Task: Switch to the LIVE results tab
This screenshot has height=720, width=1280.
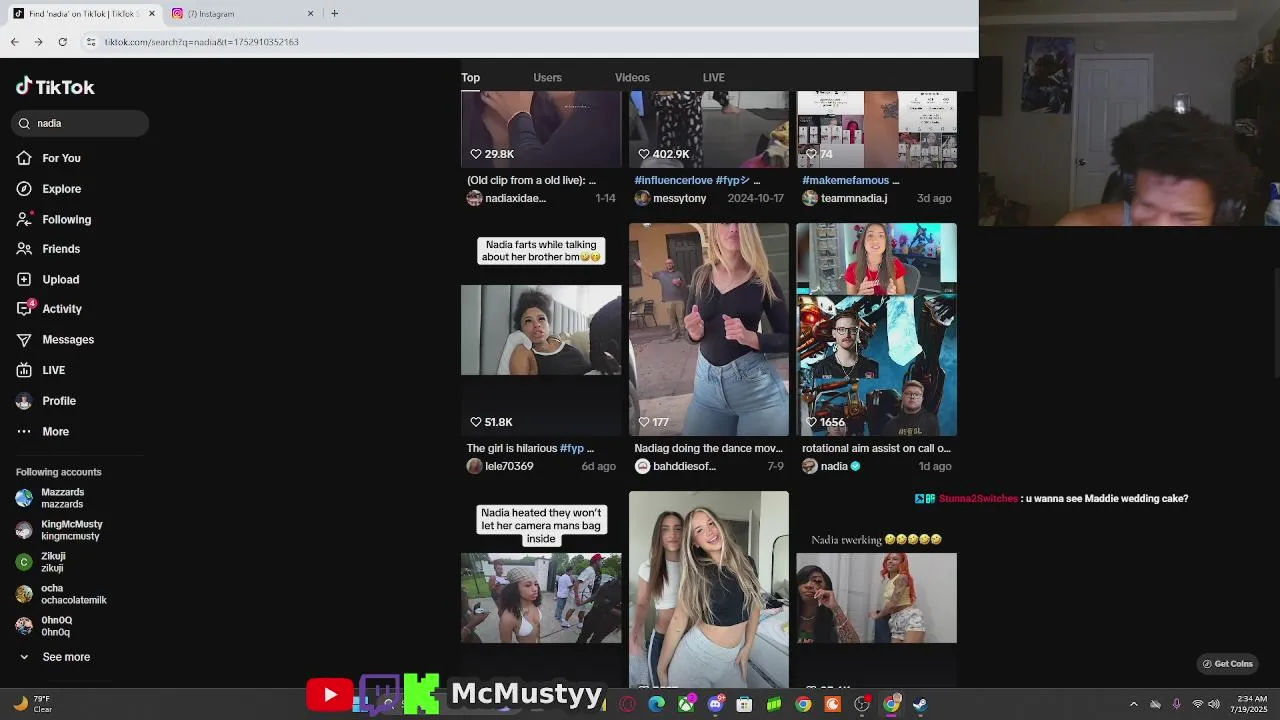Action: point(714,77)
